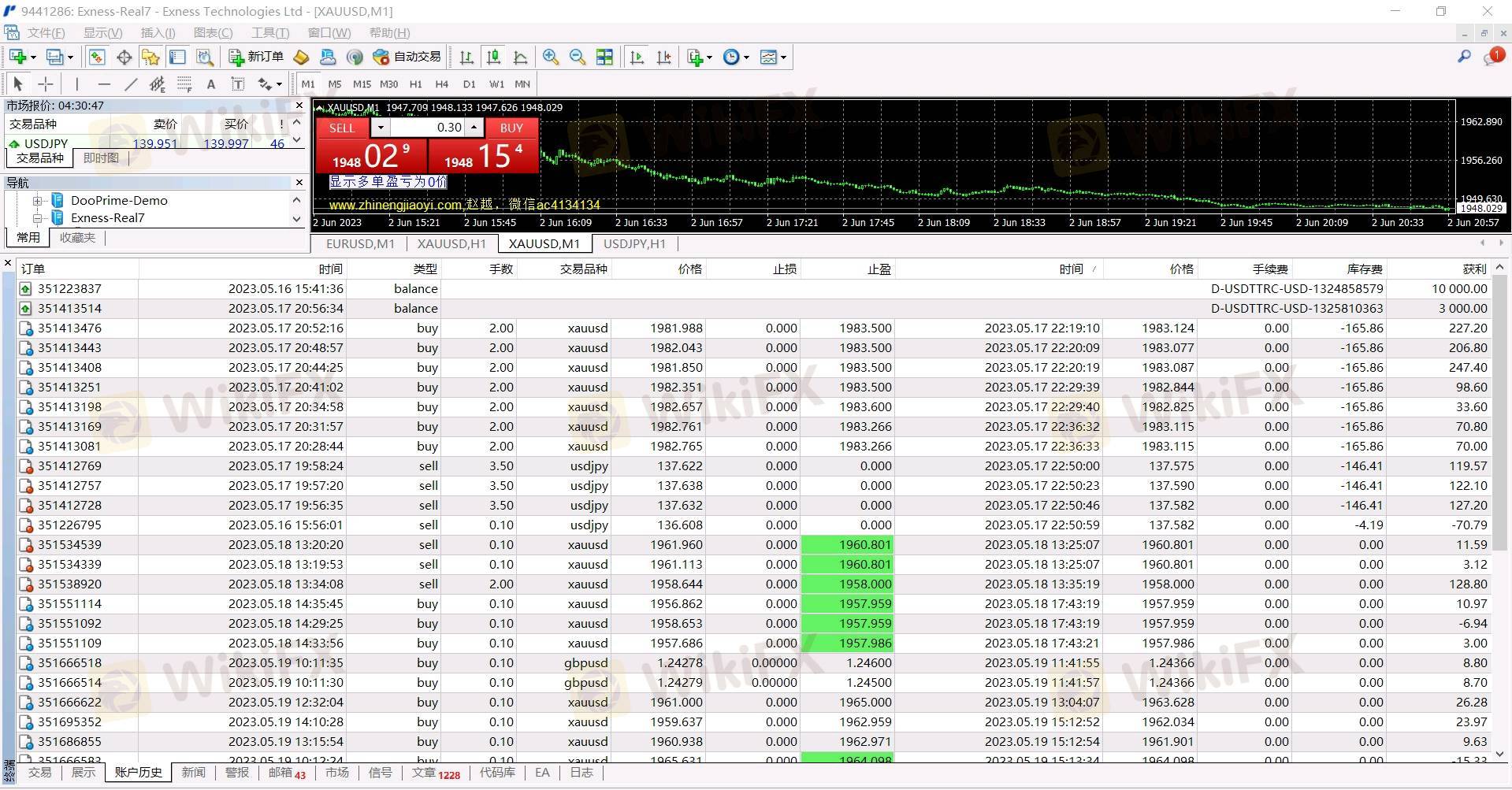Open the 文件(F) menu
This screenshot has width=1512, height=790.
46,32
